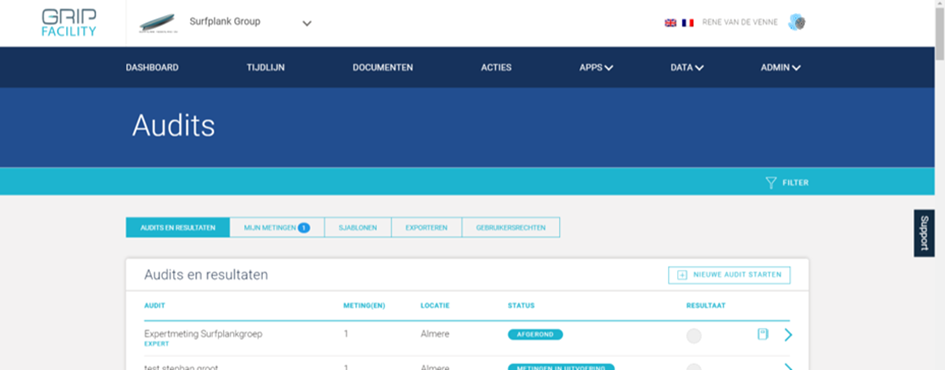Switch language to French flag
Viewport: 945px width, 370px height.
click(x=688, y=23)
